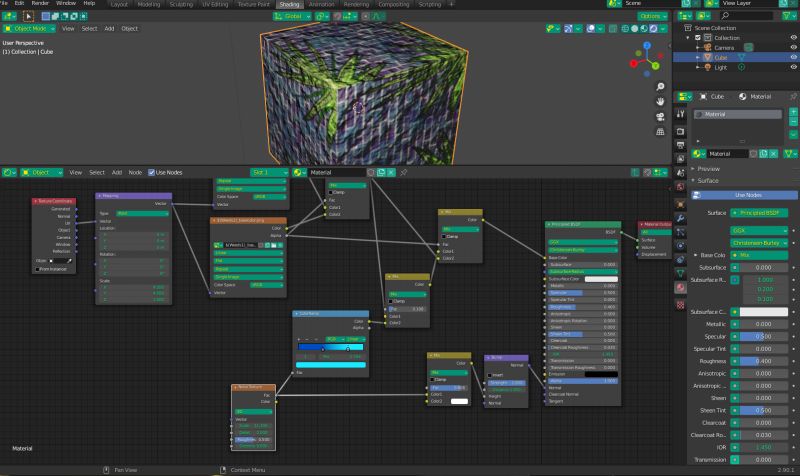Open the Object Mode dropdown in viewport
The width and height of the screenshot is (800, 476).
tap(30, 29)
